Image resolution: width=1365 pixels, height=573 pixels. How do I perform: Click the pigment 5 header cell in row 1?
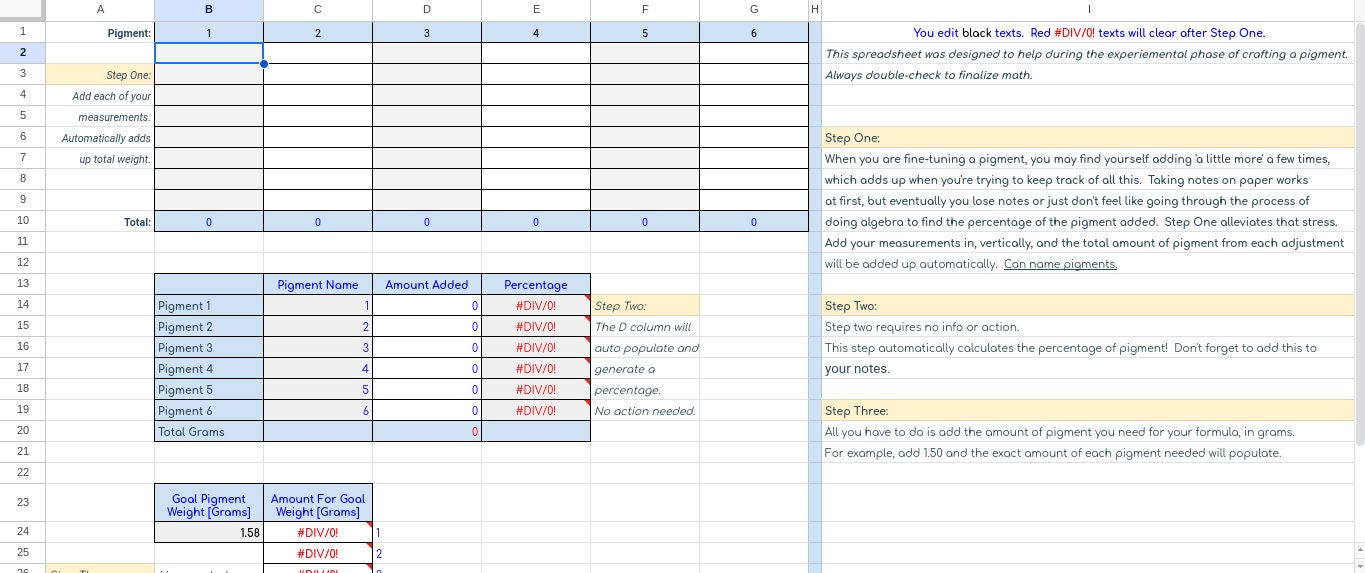pyautogui.click(x=645, y=32)
